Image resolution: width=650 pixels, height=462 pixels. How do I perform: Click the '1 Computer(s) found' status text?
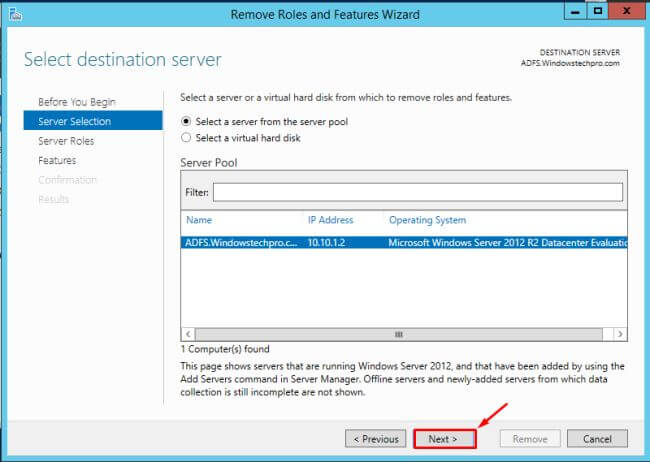pyautogui.click(x=225, y=349)
